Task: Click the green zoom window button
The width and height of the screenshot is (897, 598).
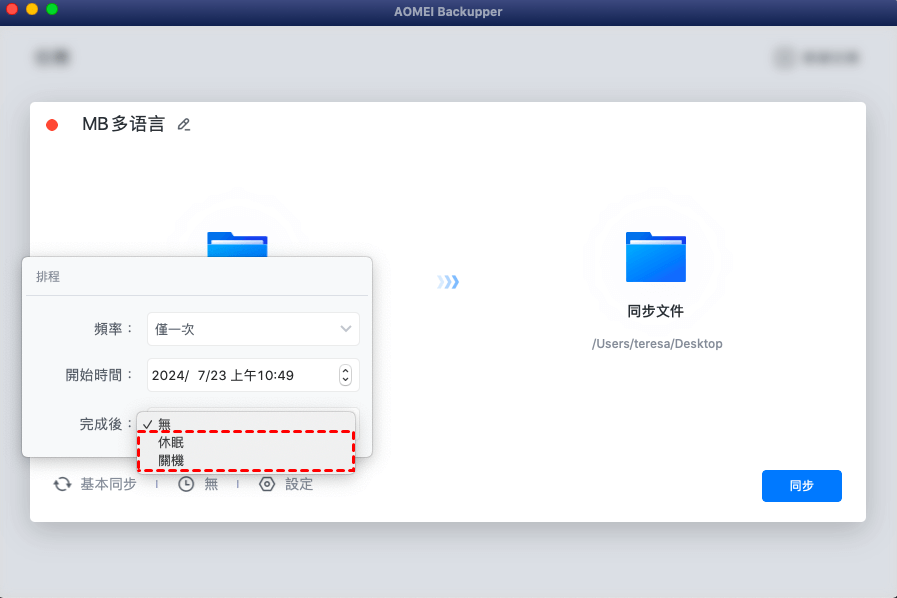Action: click(x=52, y=9)
